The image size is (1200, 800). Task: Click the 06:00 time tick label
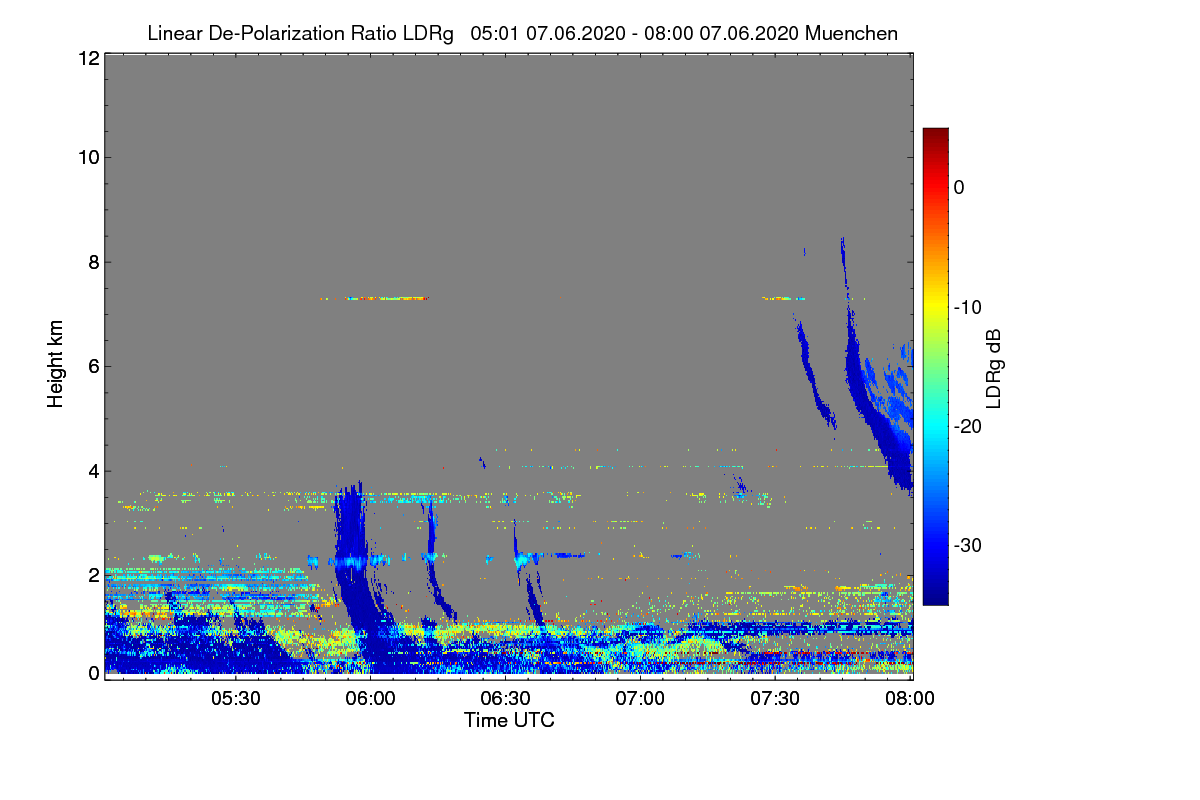tap(370, 698)
